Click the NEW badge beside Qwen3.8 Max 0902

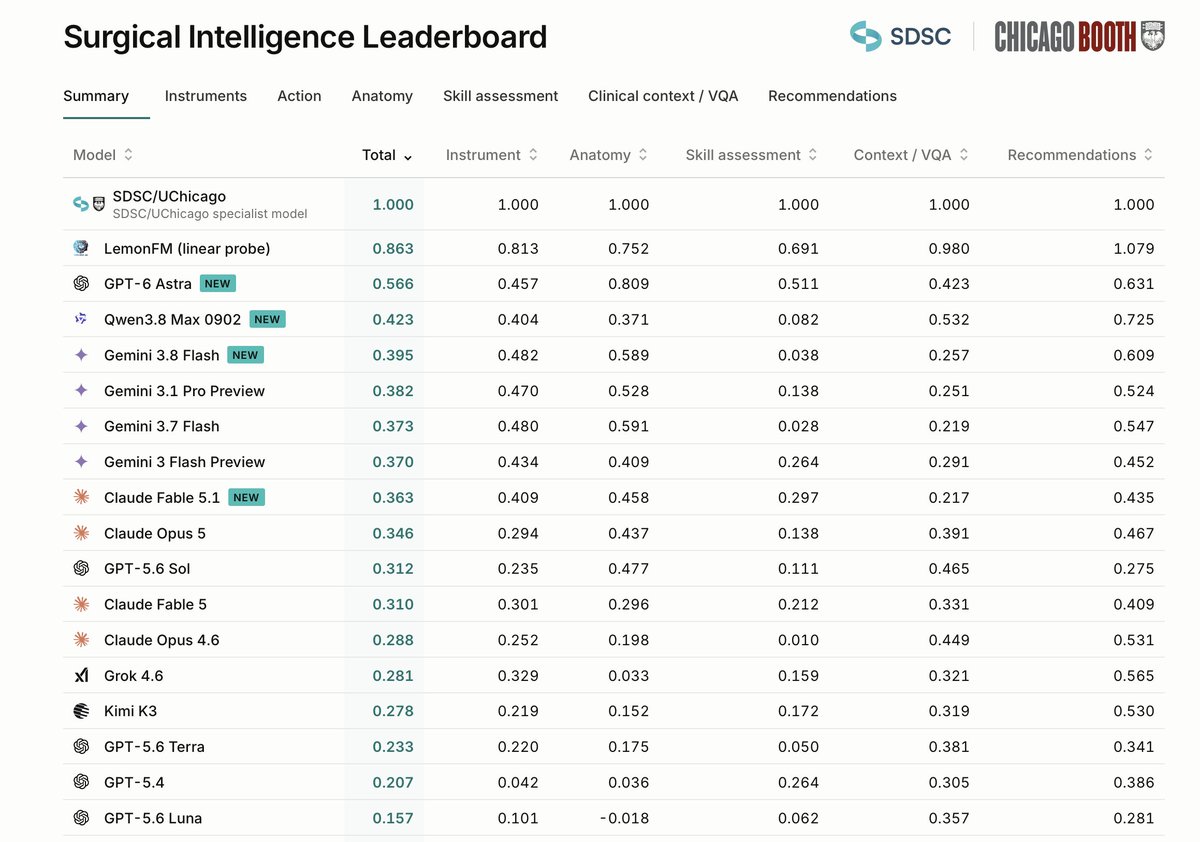267,319
